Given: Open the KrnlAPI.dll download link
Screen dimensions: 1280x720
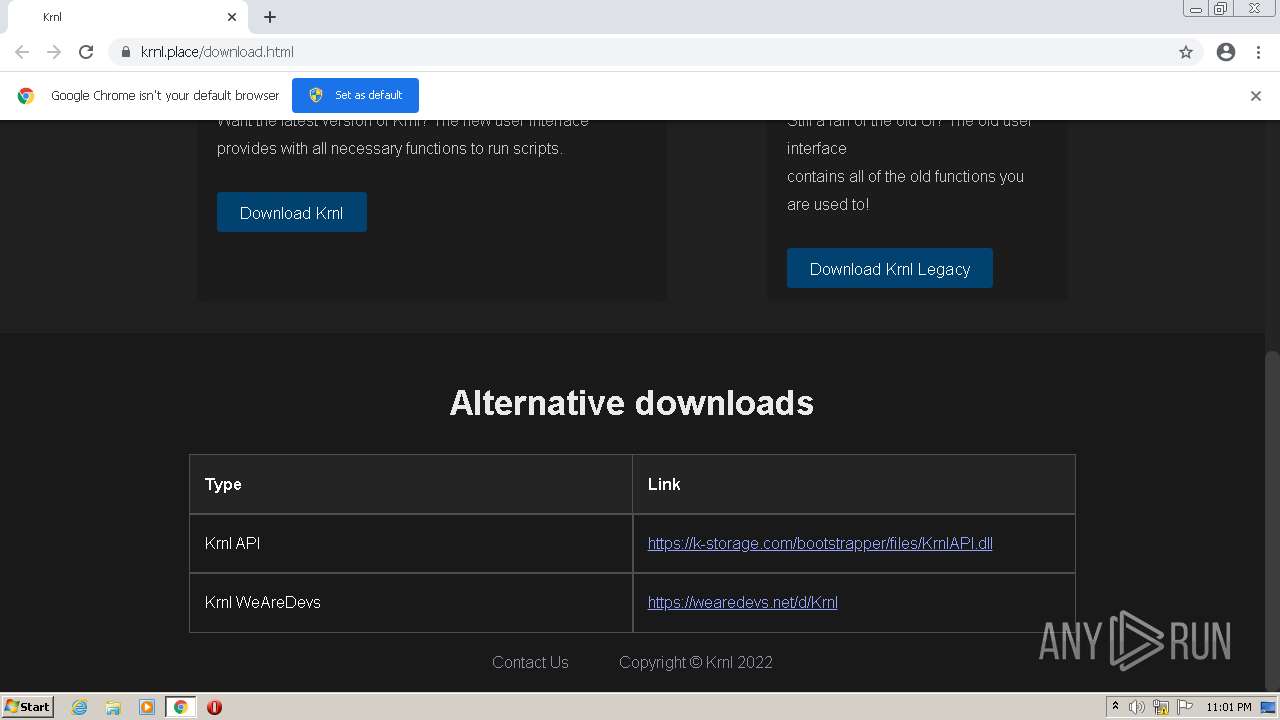Looking at the screenshot, I should tap(820, 543).
